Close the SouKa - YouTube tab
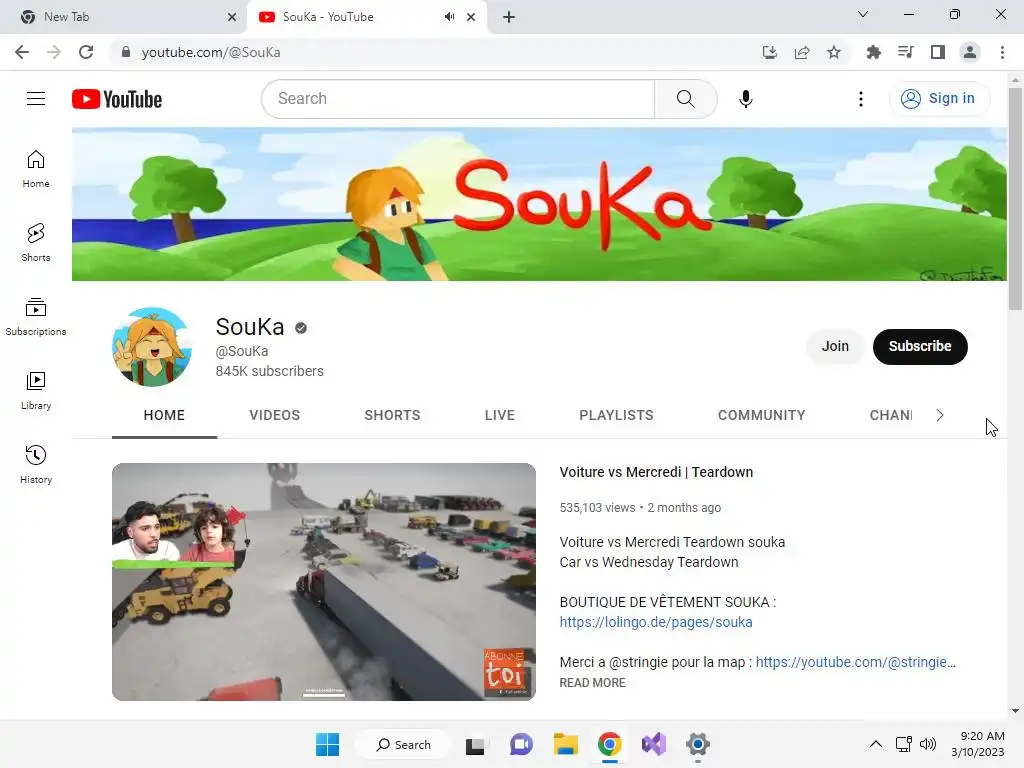The image size is (1024, 768). (471, 17)
